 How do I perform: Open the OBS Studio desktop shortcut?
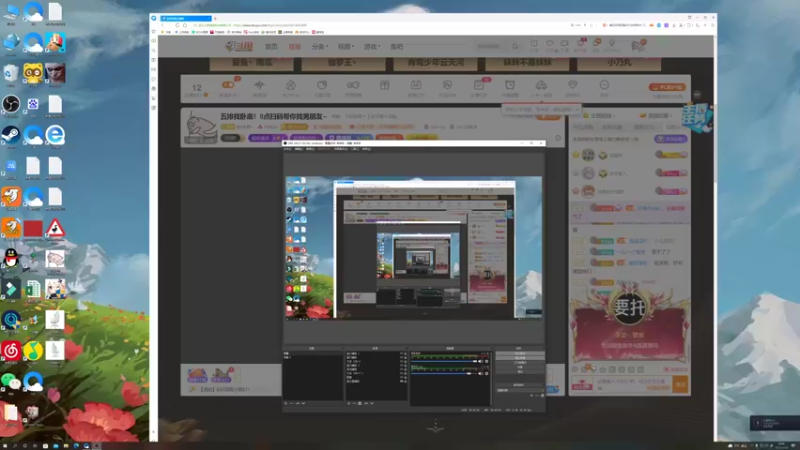point(11,105)
